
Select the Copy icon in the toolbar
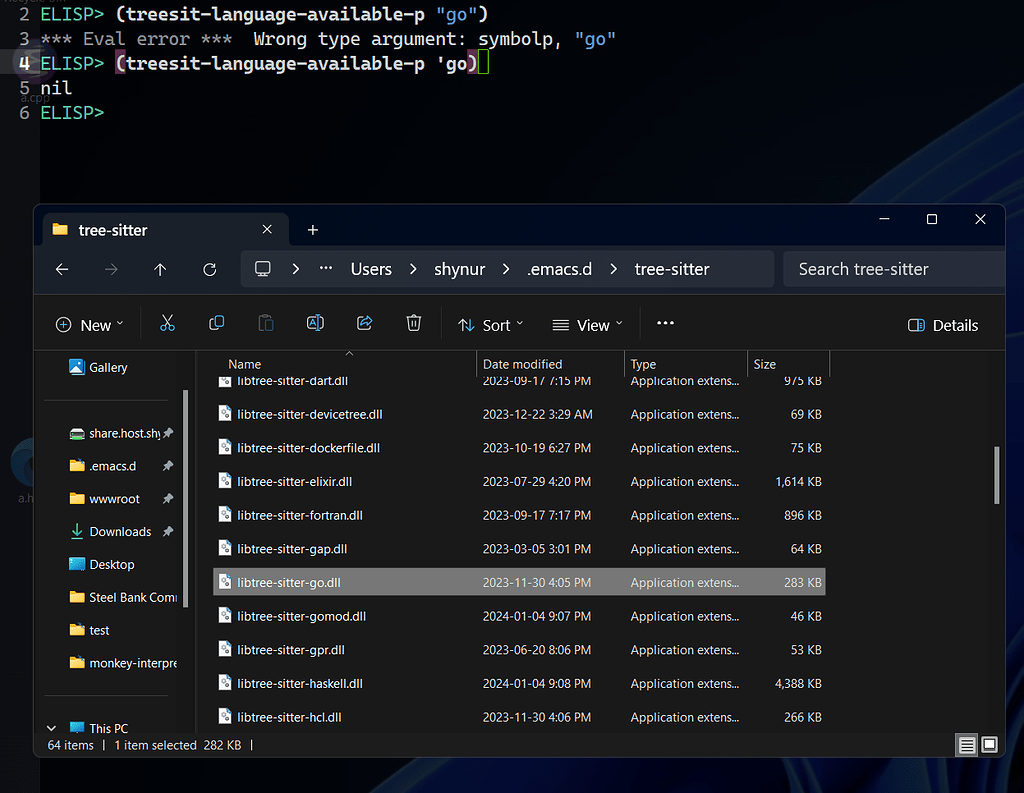[216, 323]
